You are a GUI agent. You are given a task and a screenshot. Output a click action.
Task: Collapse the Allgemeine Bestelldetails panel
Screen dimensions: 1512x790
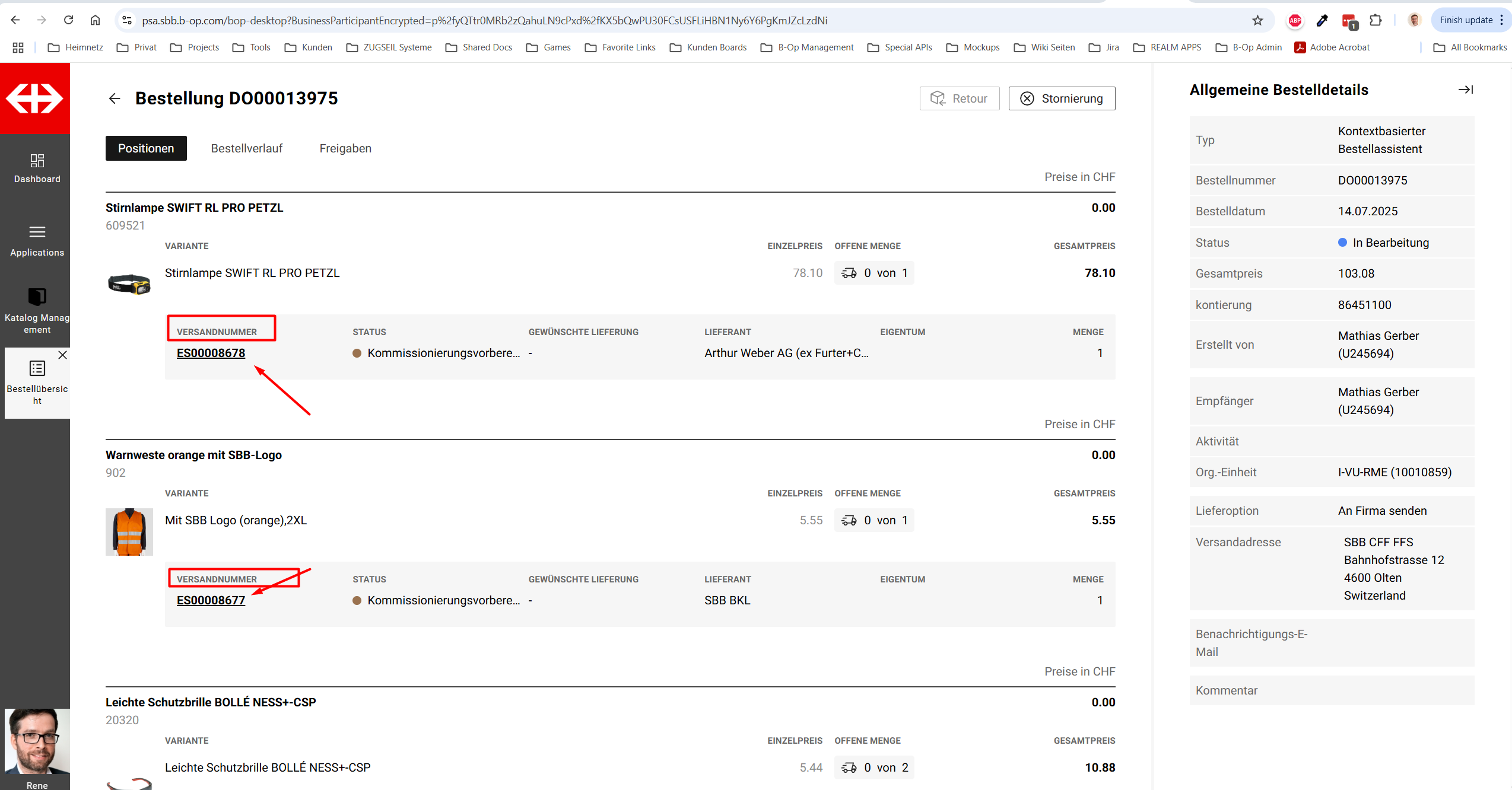(x=1465, y=90)
